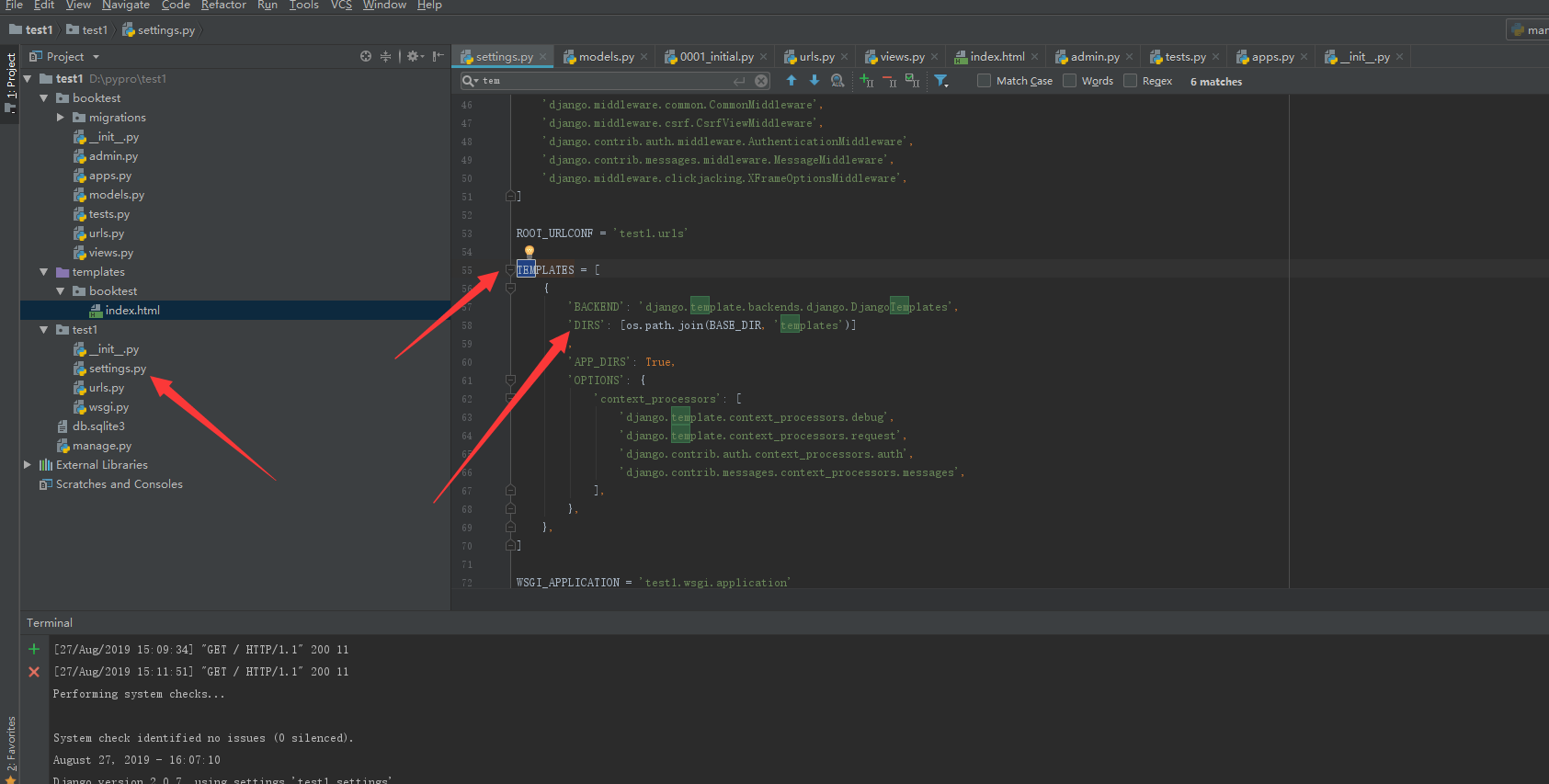The height and width of the screenshot is (784, 1549).
Task: Close the tests.py editor tab
Action: (x=1216, y=57)
